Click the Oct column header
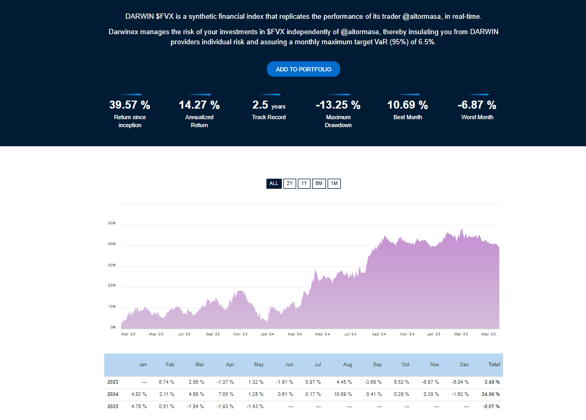 point(405,364)
